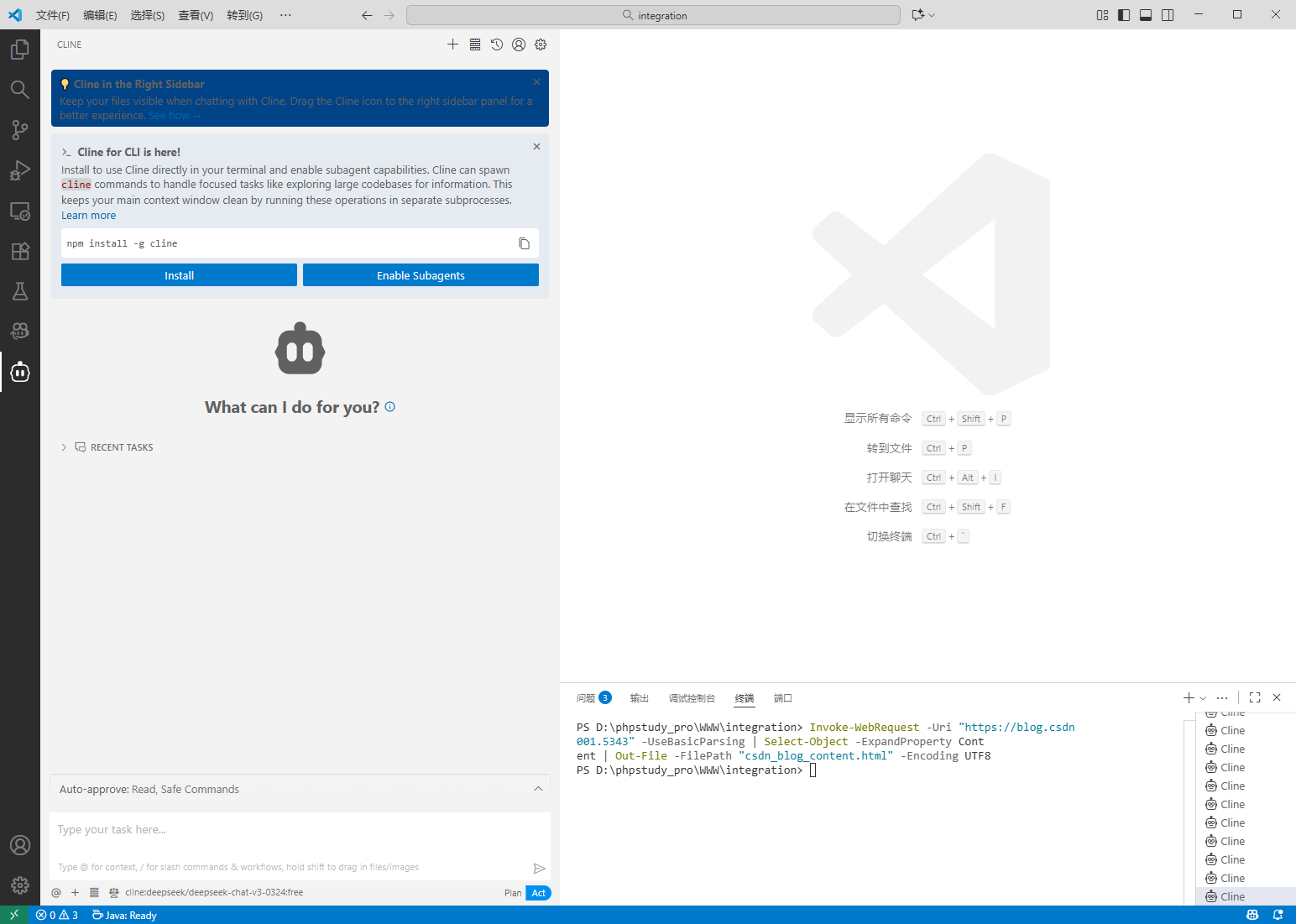Open terminal panel more actions ellipsis
1296x924 pixels.
[1222, 697]
